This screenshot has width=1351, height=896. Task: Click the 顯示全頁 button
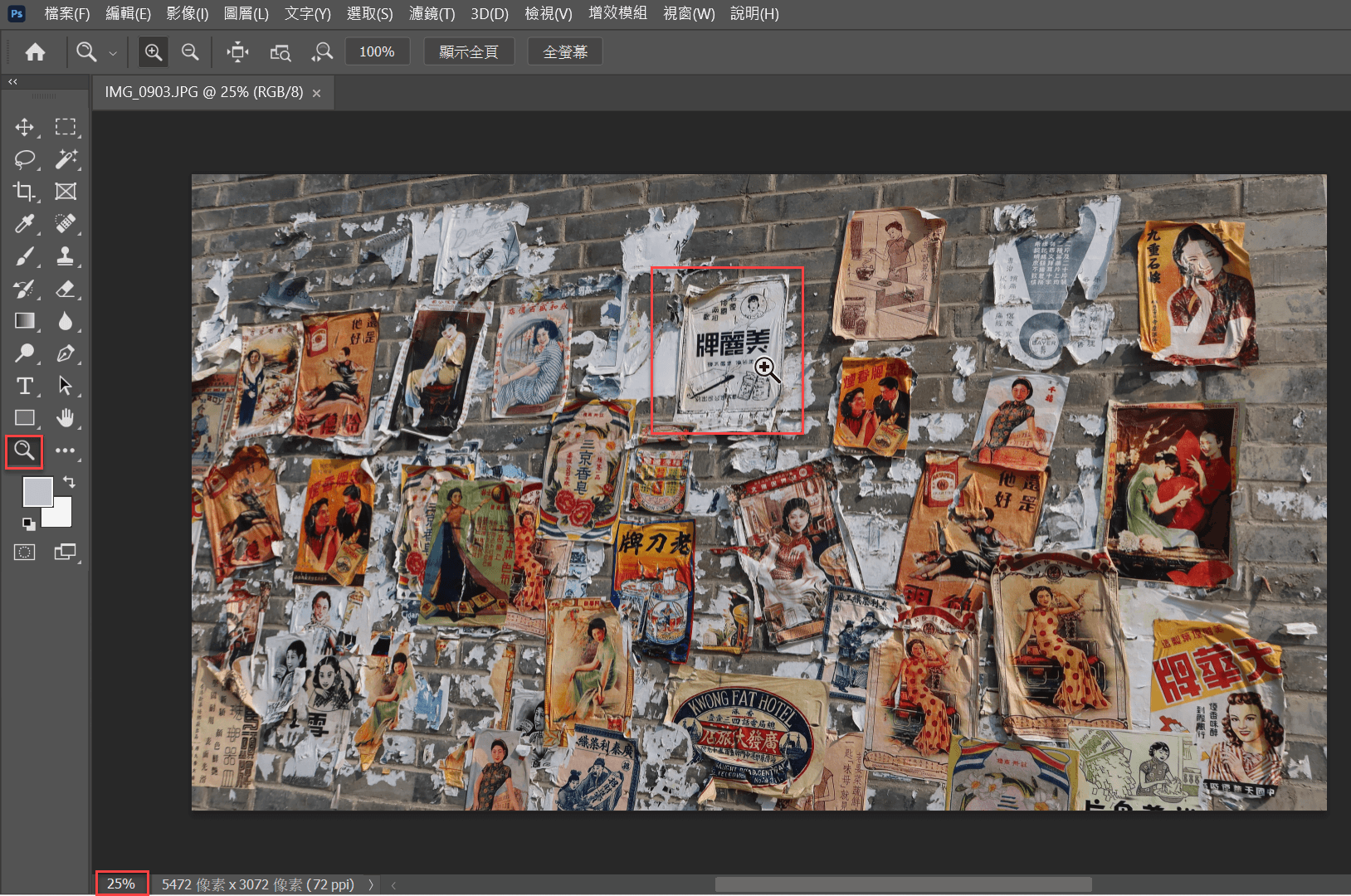[x=469, y=51]
